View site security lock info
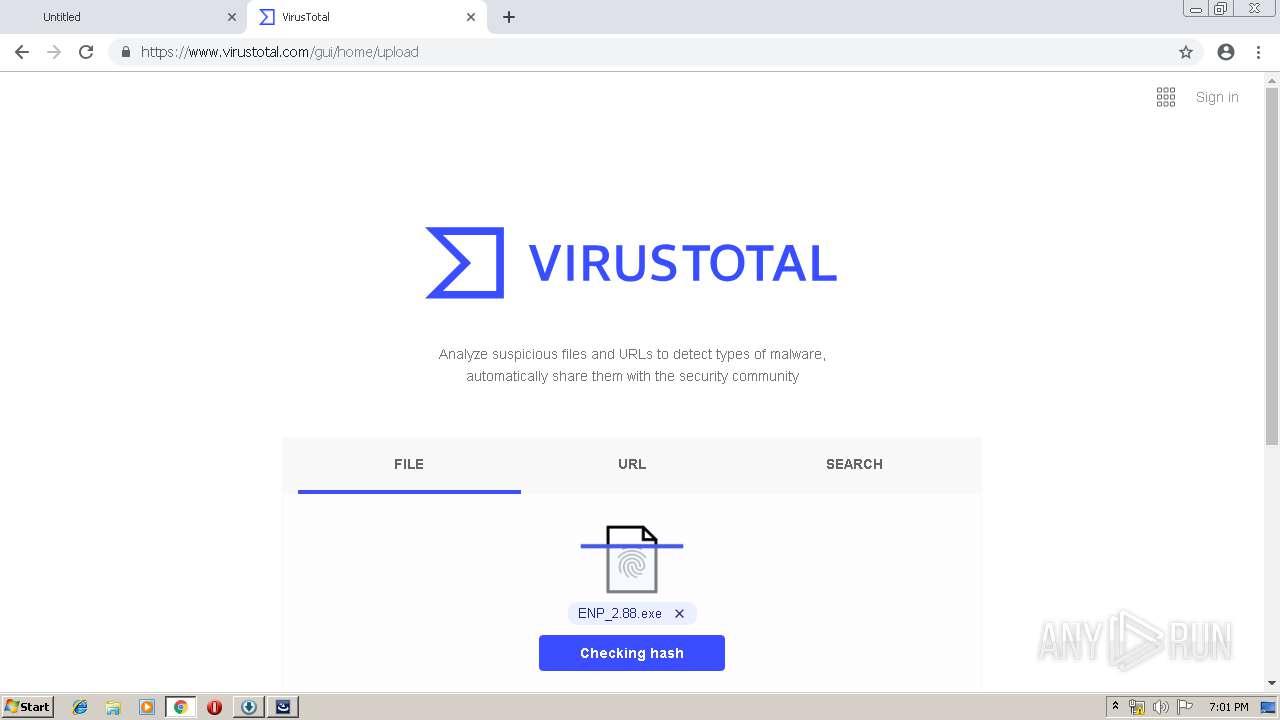Image resolution: width=1280 pixels, height=720 pixels. [x=125, y=52]
